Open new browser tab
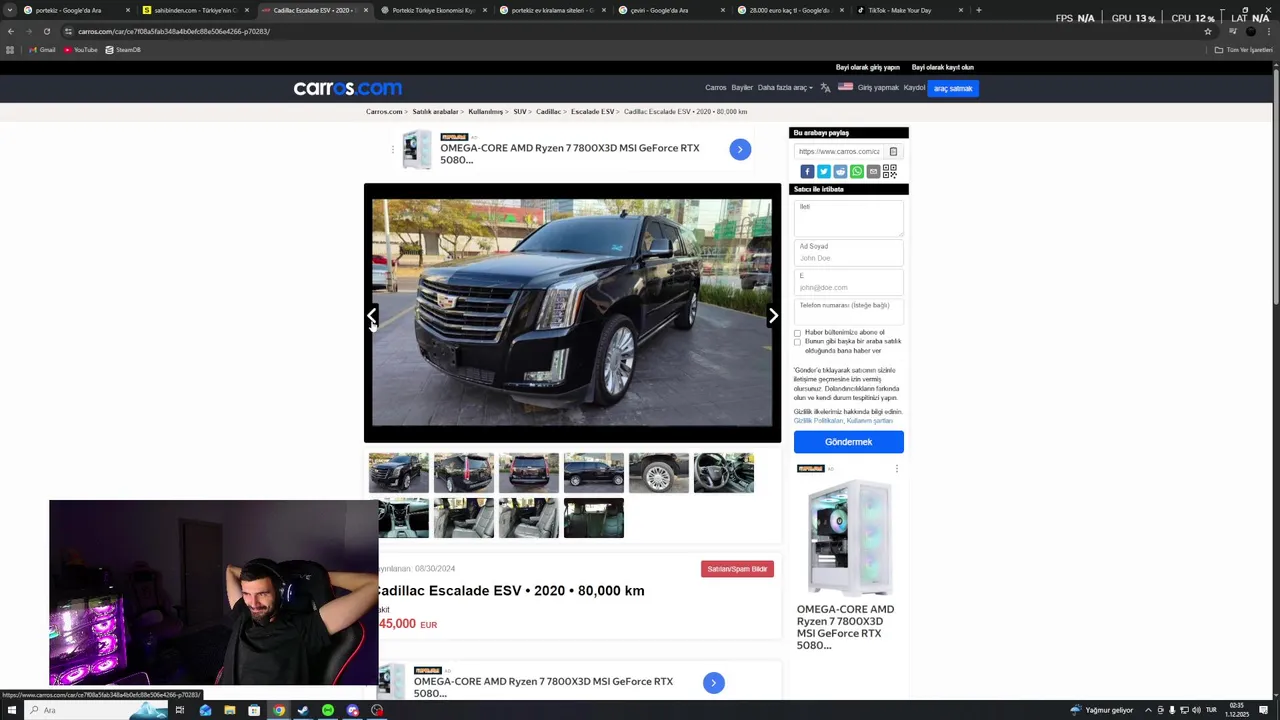Viewport: 1280px width, 720px height. coord(978,10)
